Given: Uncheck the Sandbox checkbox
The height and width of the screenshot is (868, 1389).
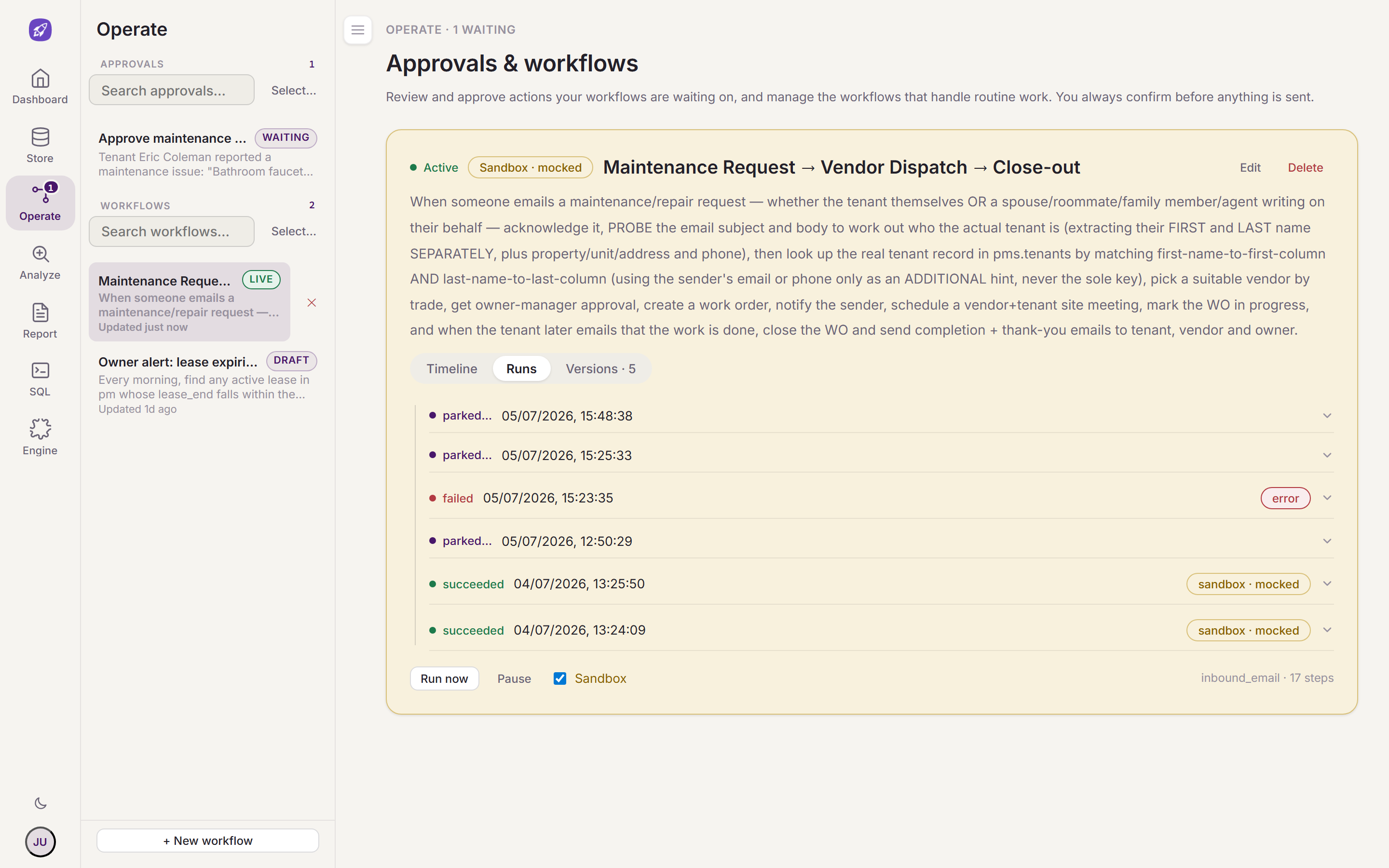Looking at the screenshot, I should pyautogui.click(x=559, y=678).
